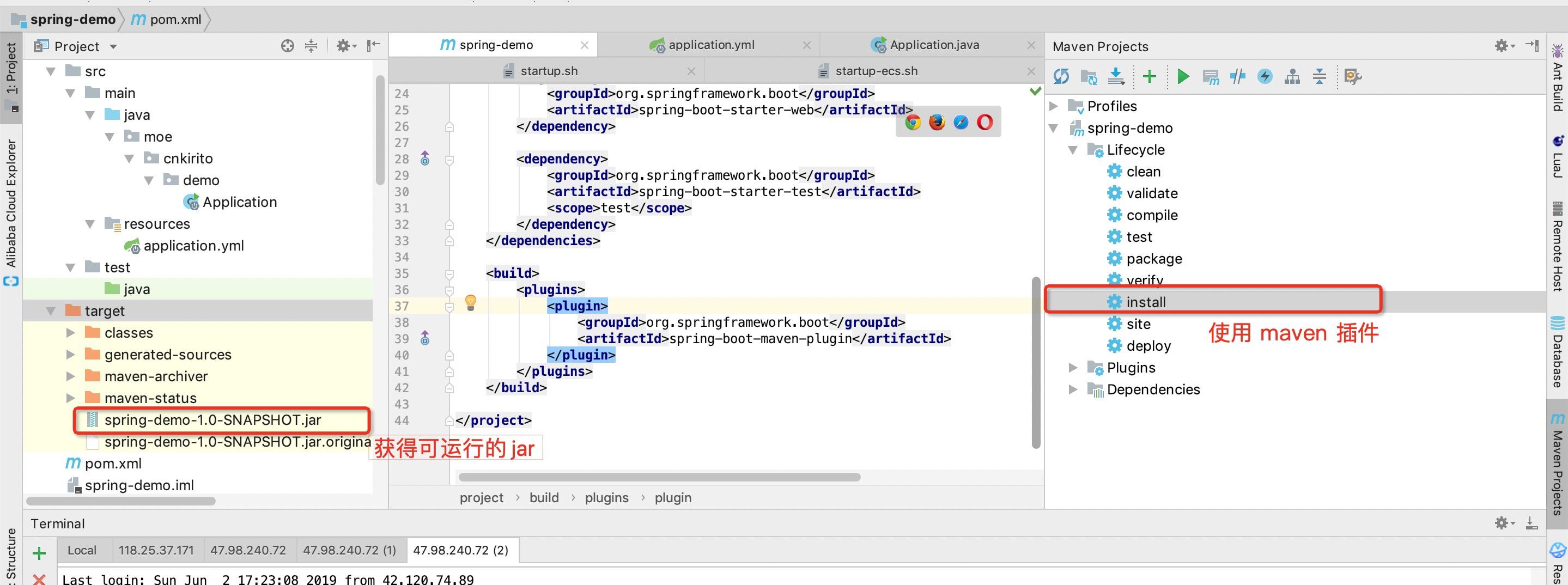This screenshot has width=1568, height=585.
Task: Reimport all Maven projects with refresh icon
Action: click(x=1061, y=77)
